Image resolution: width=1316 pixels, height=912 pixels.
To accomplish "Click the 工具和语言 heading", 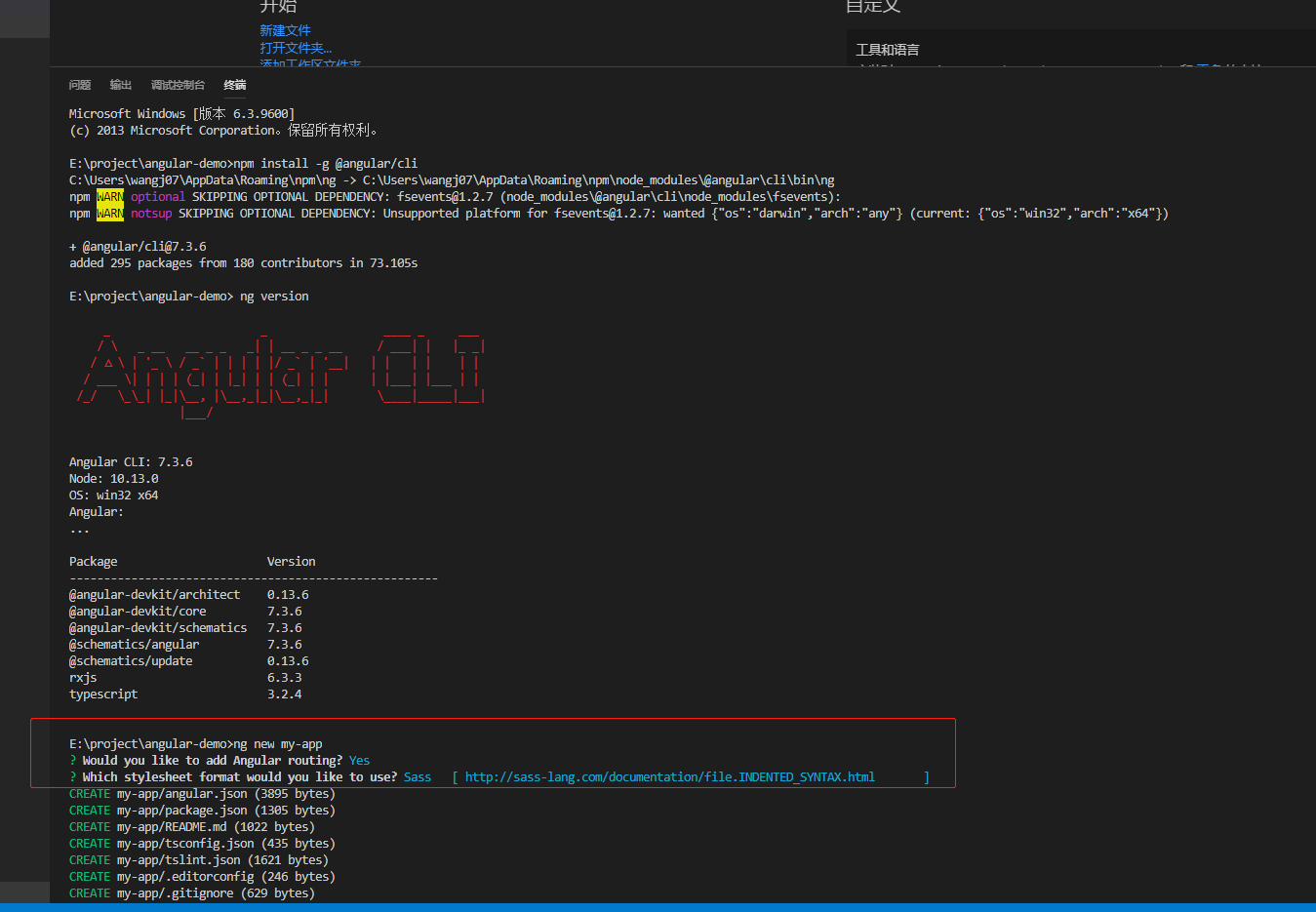I will coord(887,50).
